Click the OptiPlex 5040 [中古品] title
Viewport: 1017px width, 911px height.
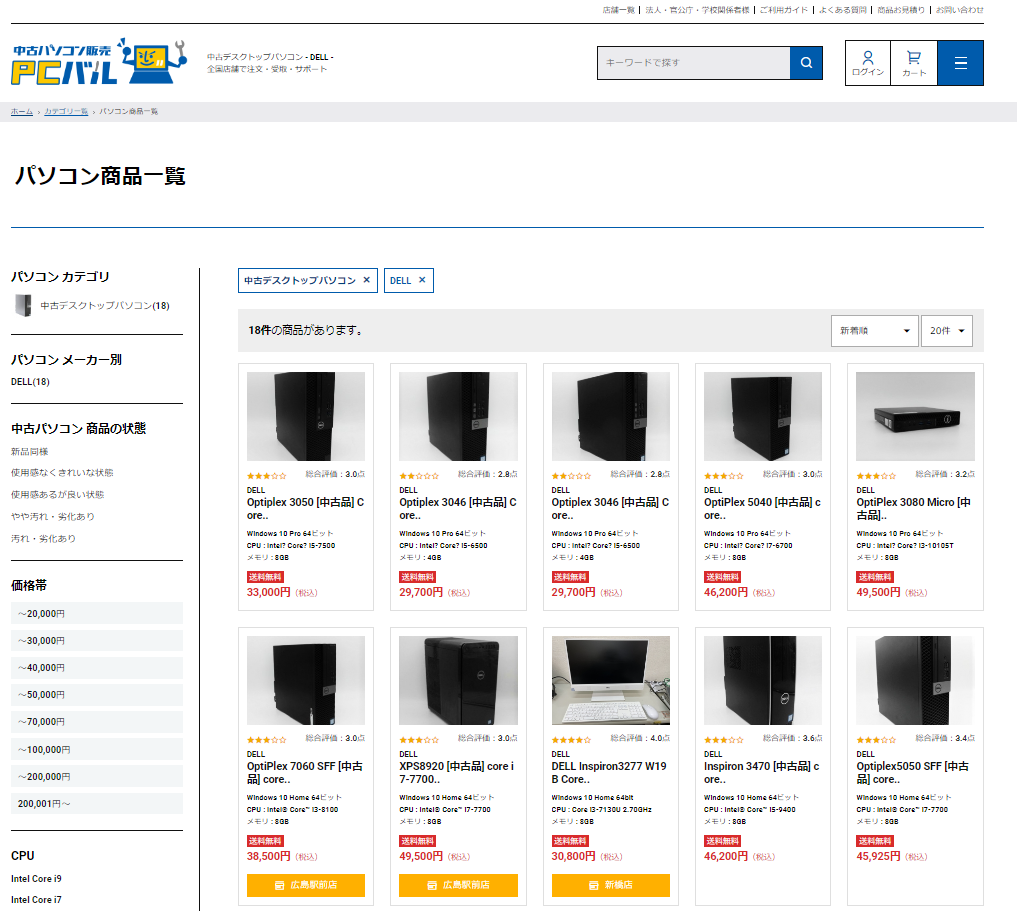(763, 509)
